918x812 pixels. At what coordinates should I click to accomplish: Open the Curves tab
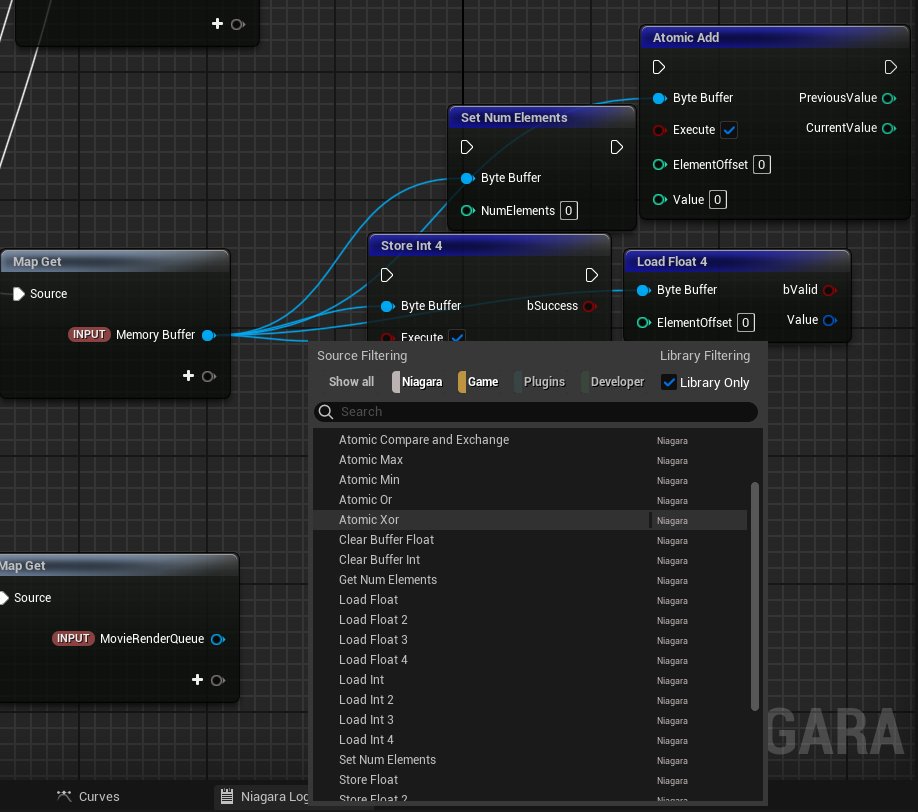[88, 797]
